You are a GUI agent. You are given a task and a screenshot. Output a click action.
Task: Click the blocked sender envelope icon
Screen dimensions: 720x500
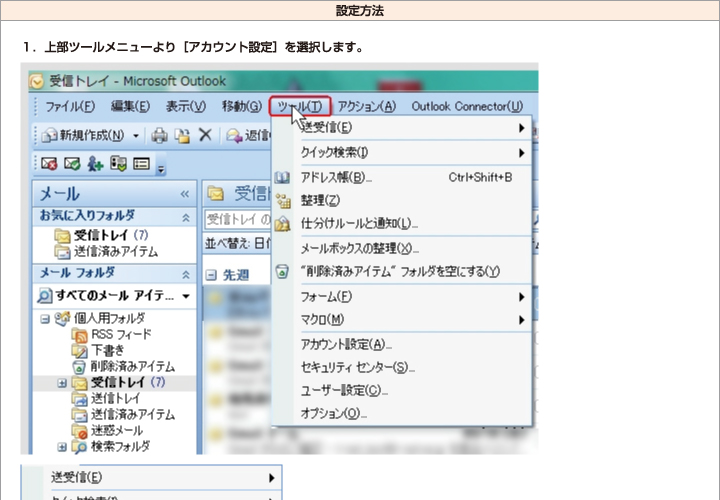click(x=49, y=163)
